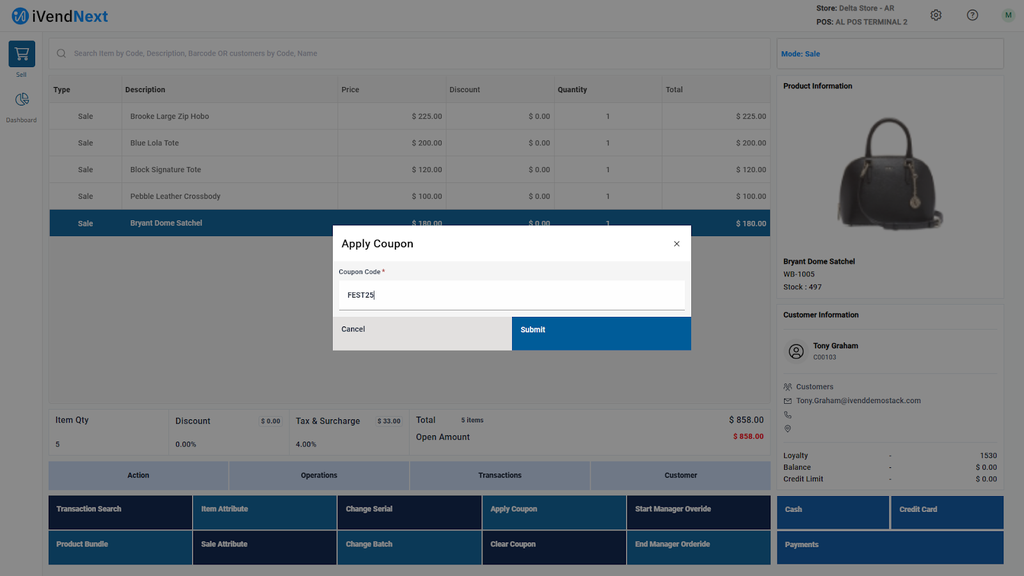Switch to the Transactions tab

pos(499,475)
